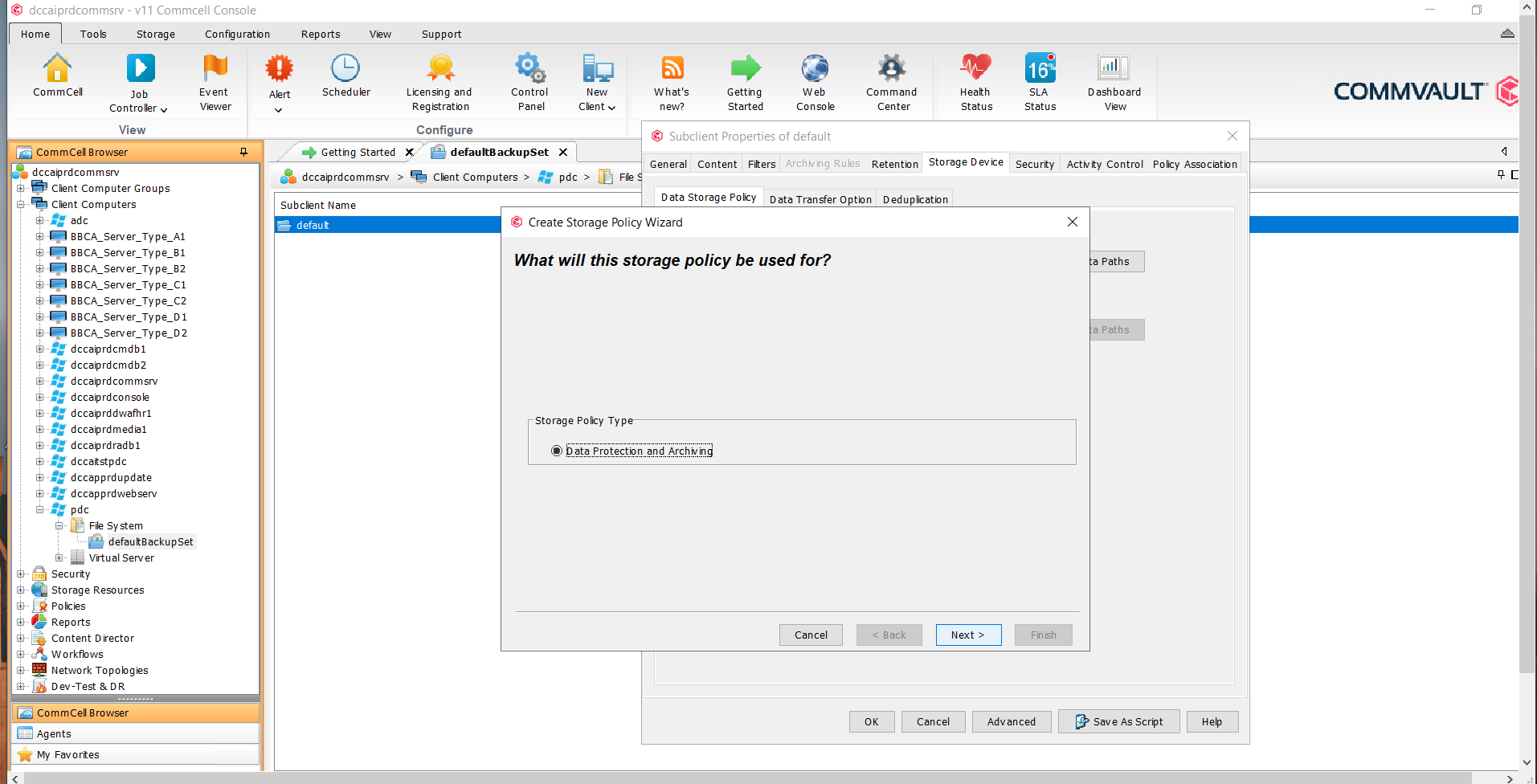The image size is (1537, 784).
Task: Select the Content Director tree item
Action: (x=92, y=639)
